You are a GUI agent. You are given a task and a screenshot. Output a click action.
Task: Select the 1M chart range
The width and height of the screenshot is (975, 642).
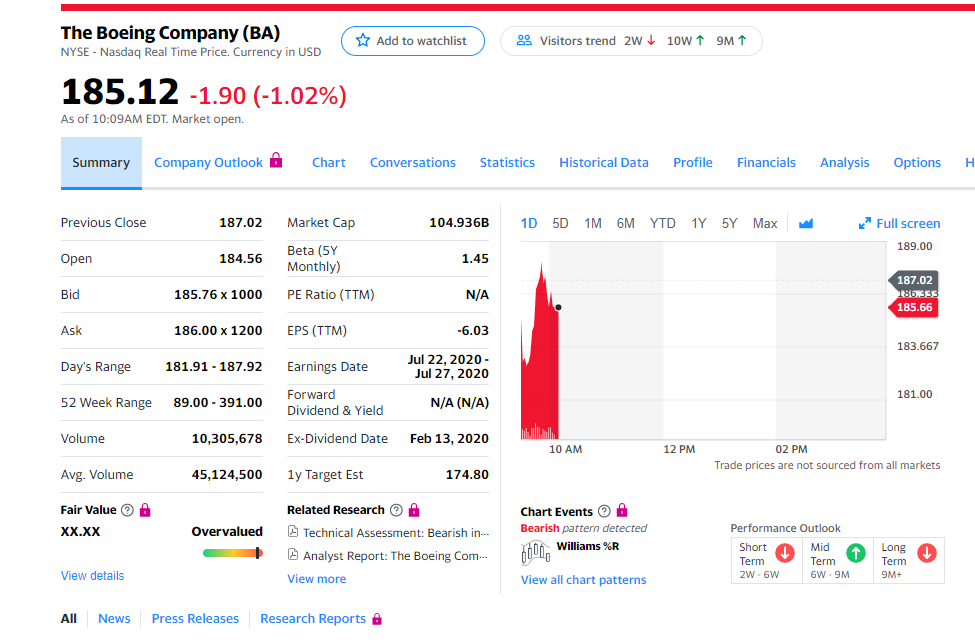tap(593, 223)
